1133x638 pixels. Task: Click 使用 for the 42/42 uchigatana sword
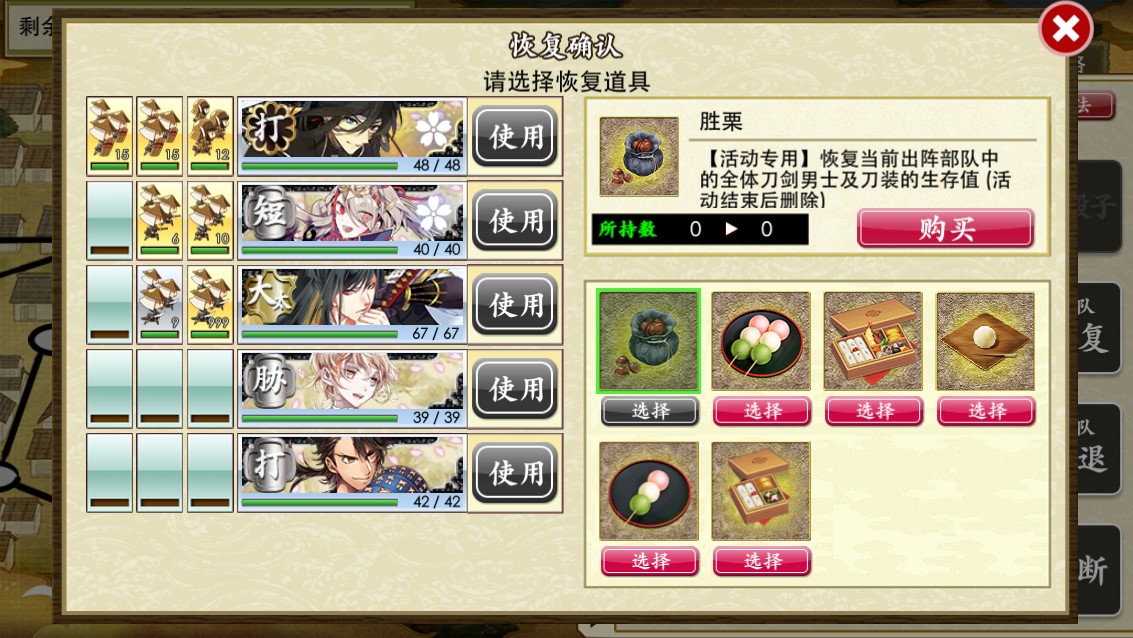[515, 473]
